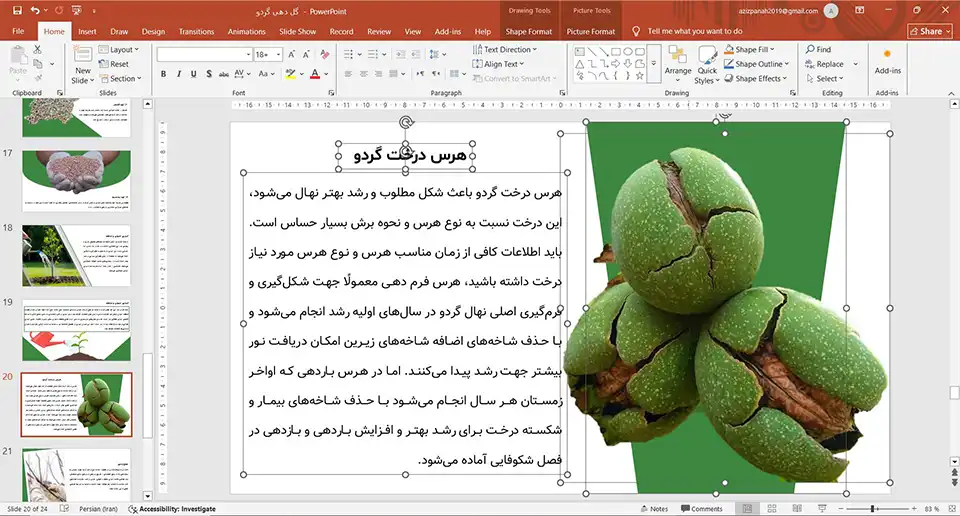Reset the slide layout
Viewport: 960px width, 516px height.
coord(114,64)
